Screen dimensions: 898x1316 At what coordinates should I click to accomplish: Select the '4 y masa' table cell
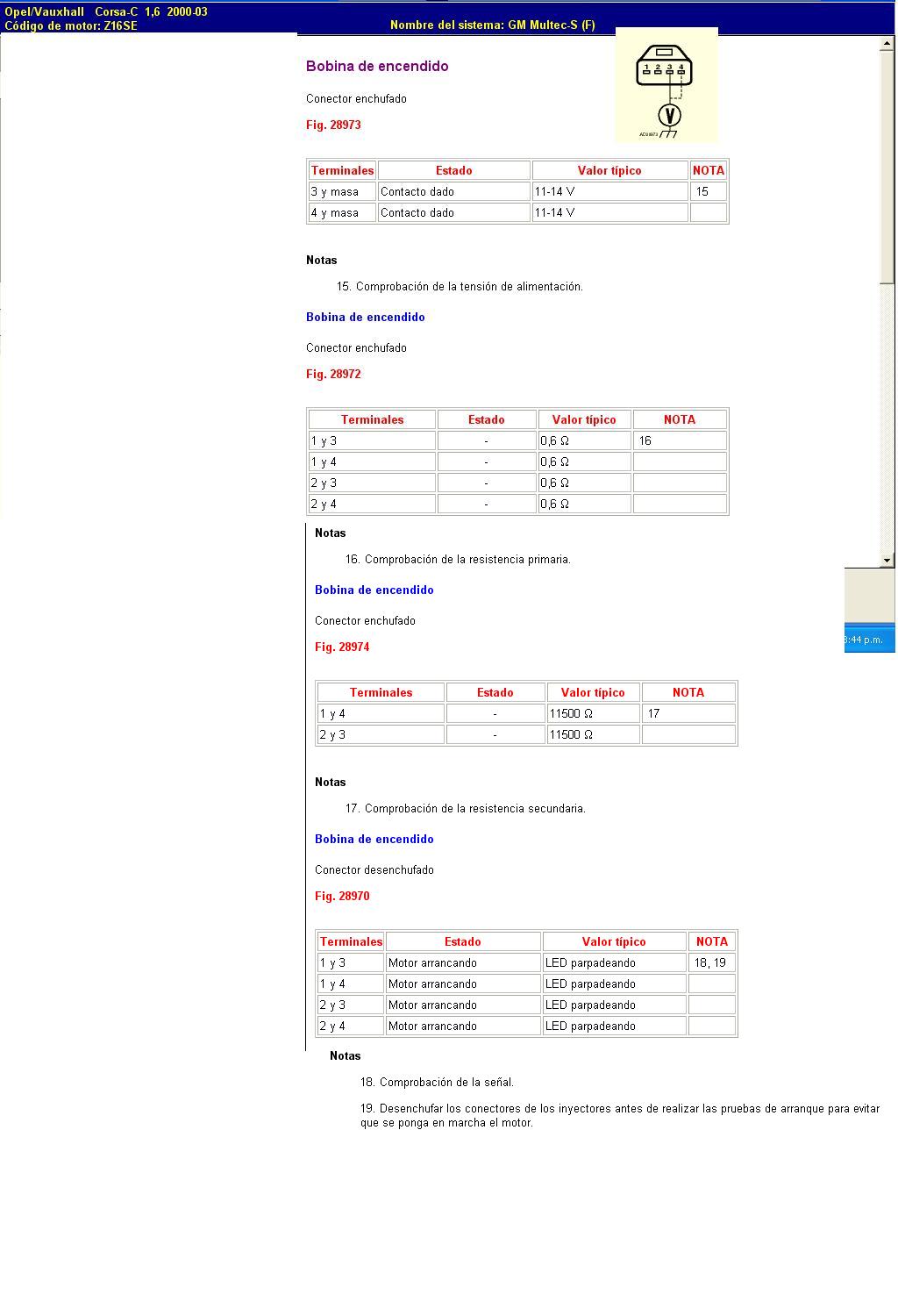[341, 212]
